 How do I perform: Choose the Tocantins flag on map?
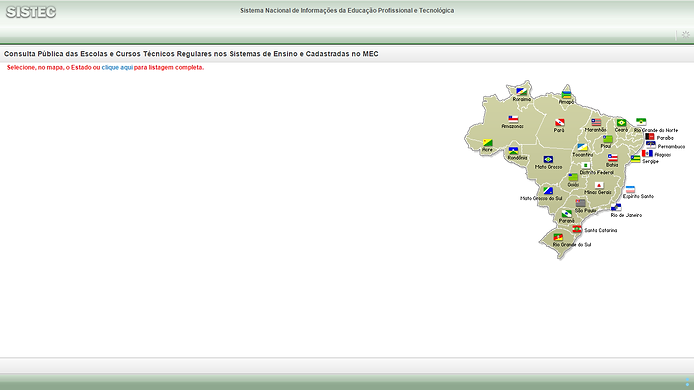(582, 147)
